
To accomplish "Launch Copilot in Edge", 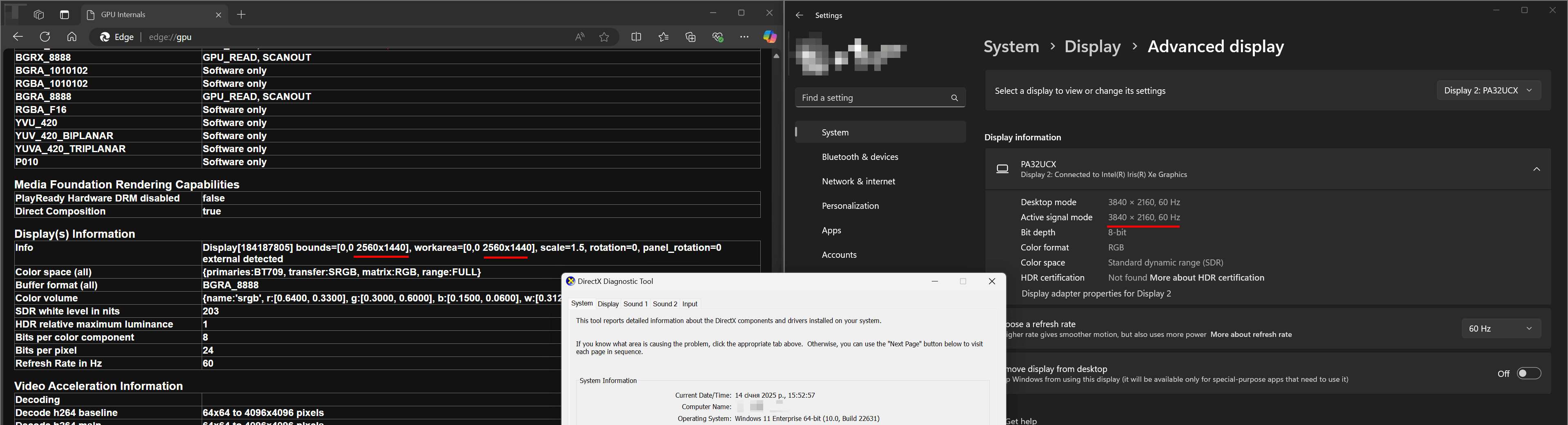I will pos(770,37).
